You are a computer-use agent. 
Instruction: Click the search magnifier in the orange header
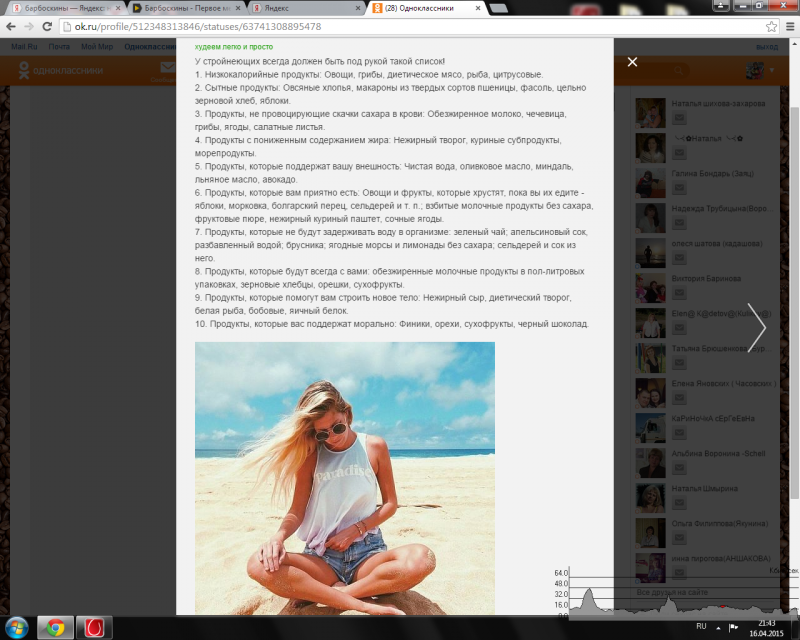coord(679,70)
